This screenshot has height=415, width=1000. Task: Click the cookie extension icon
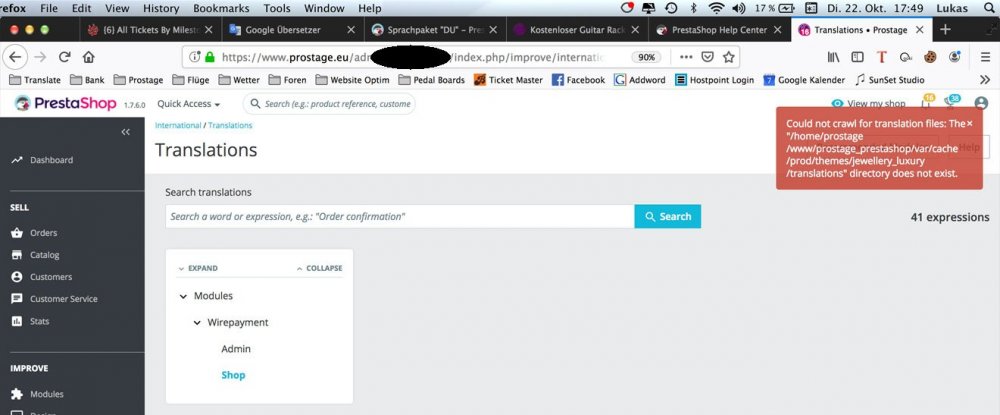930,57
